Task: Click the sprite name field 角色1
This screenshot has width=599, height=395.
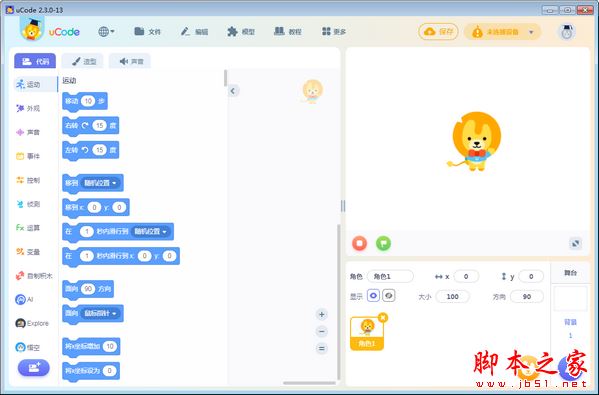Action: tap(390, 276)
